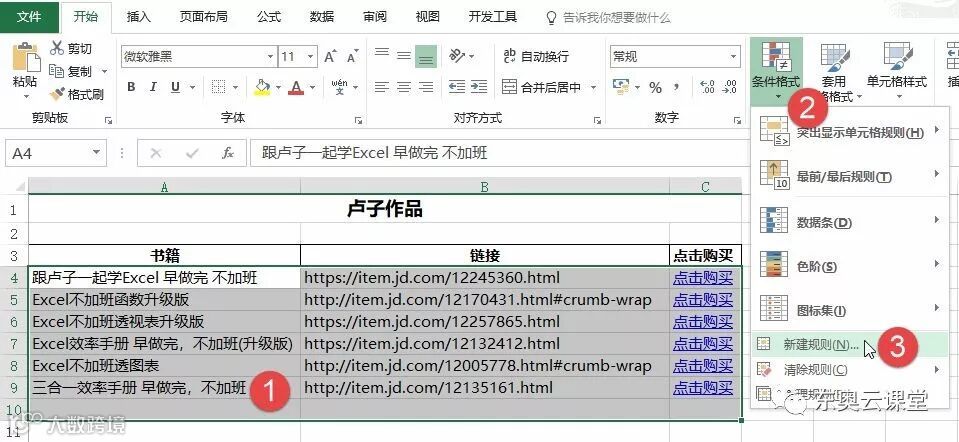Toggle underline formatting

pos(175,87)
